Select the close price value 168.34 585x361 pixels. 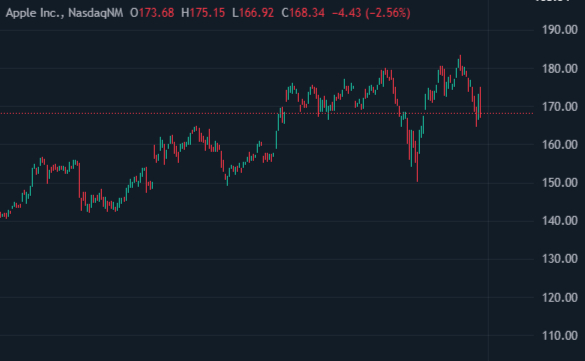307,13
